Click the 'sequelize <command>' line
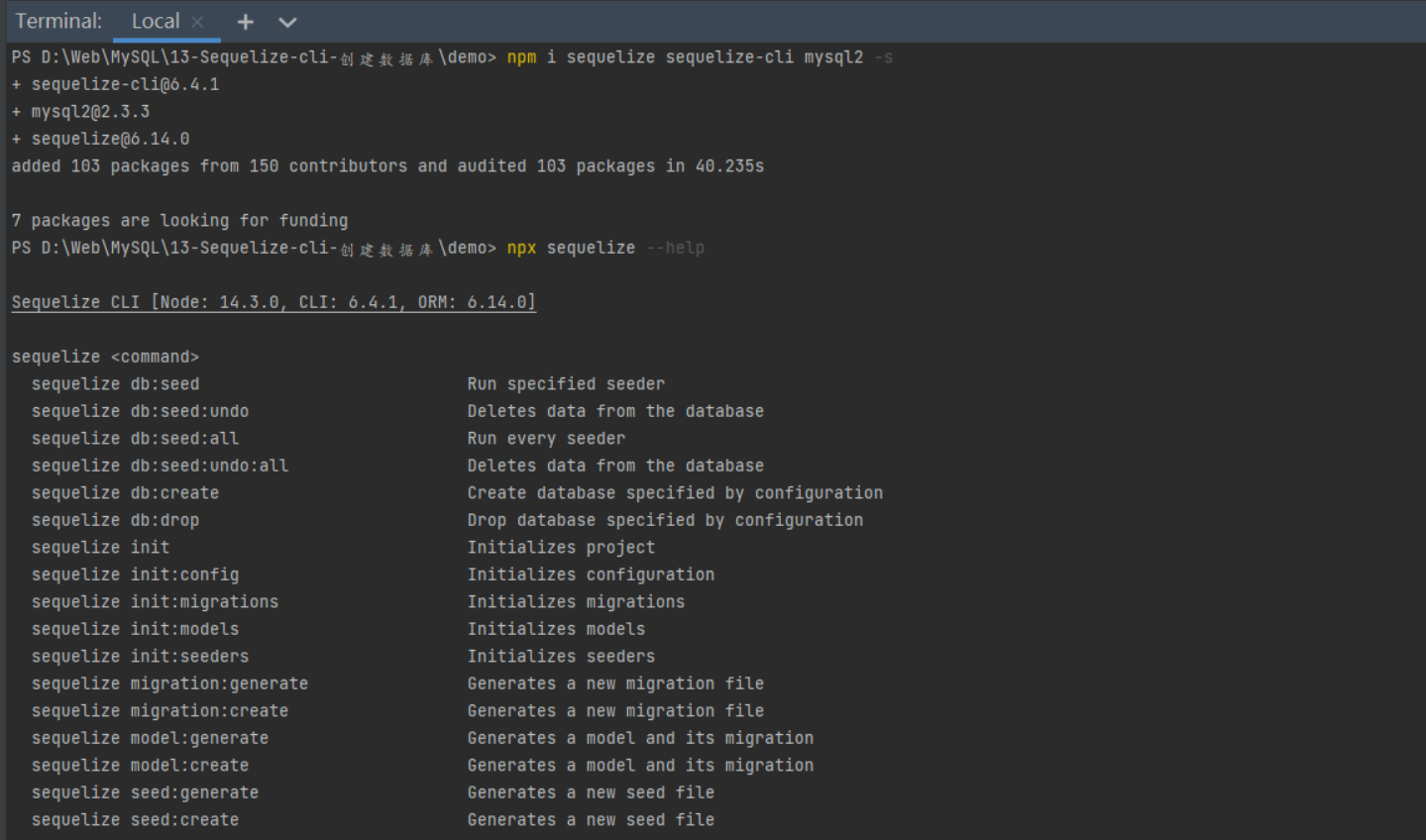The image size is (1426, 840). pos(105,357)
